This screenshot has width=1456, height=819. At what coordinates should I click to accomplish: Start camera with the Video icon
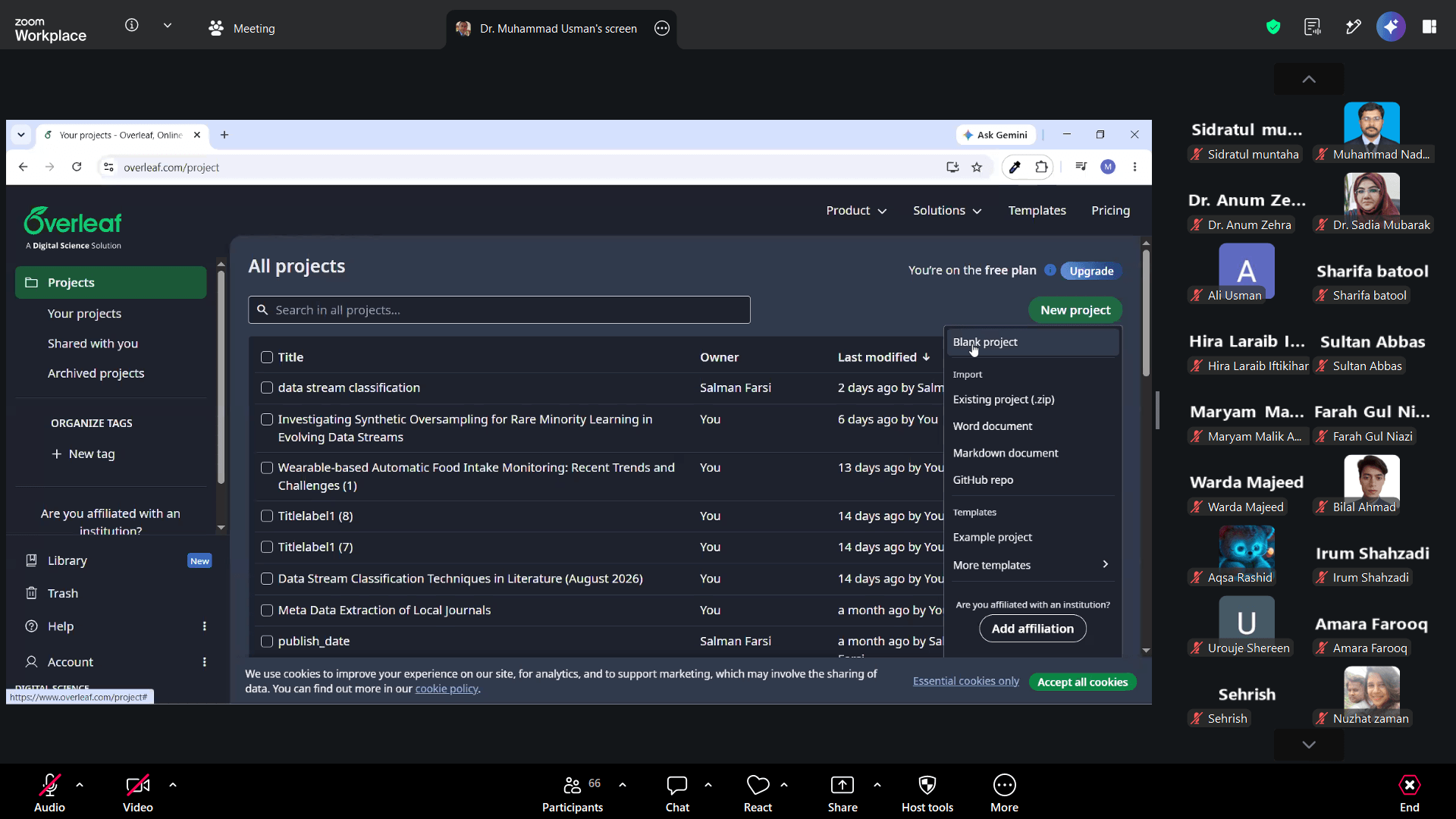pos(138,785)
